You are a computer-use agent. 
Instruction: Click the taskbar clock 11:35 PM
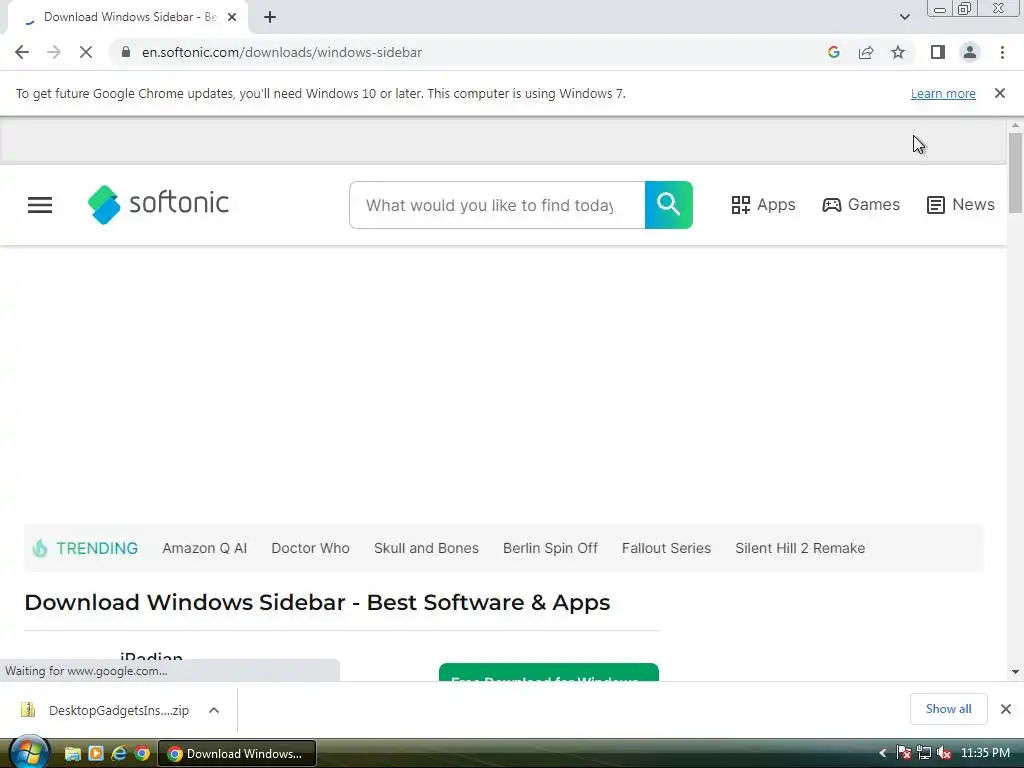click(985, 753)
